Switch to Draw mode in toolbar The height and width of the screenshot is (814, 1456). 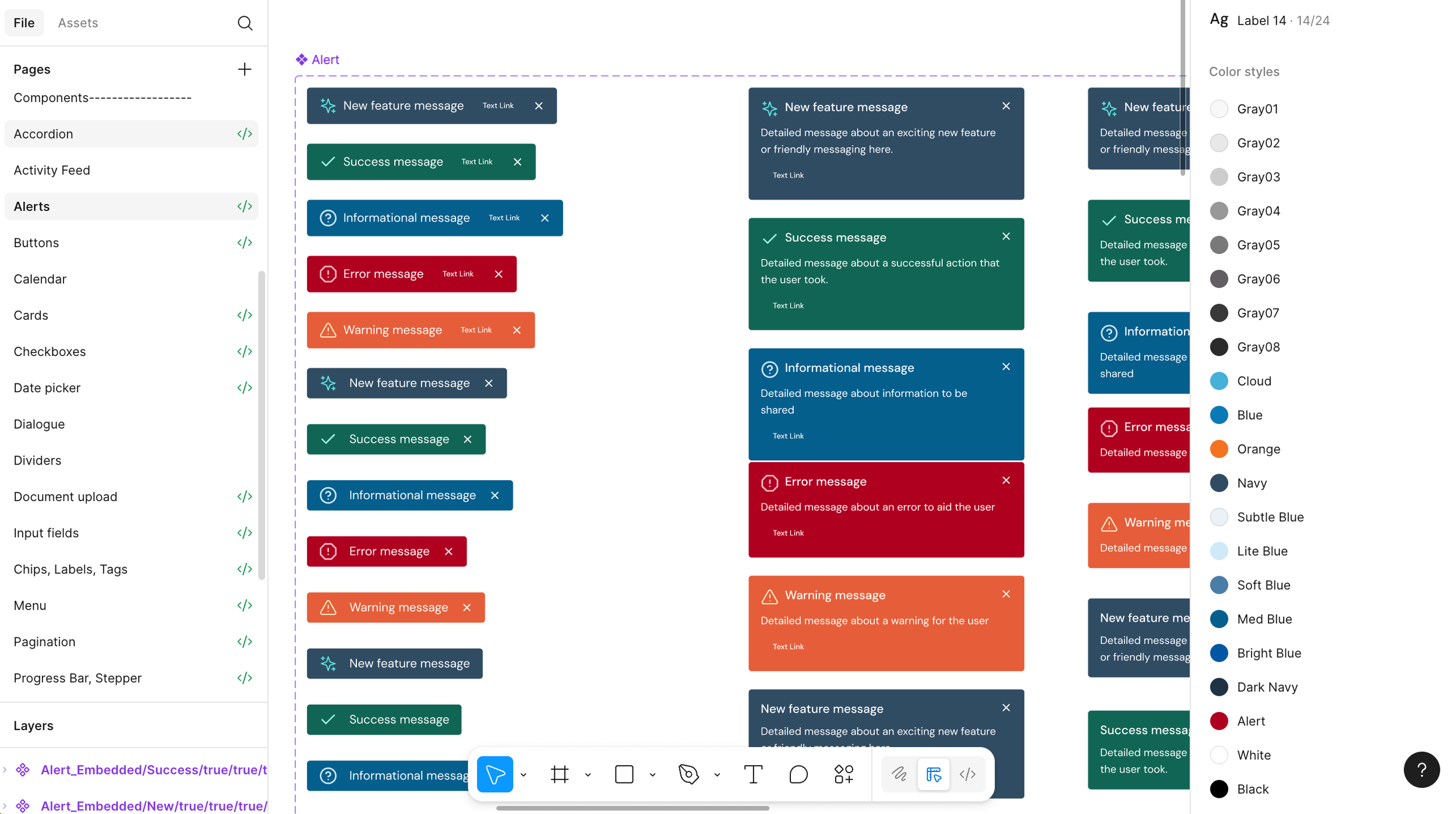[899, 774]
